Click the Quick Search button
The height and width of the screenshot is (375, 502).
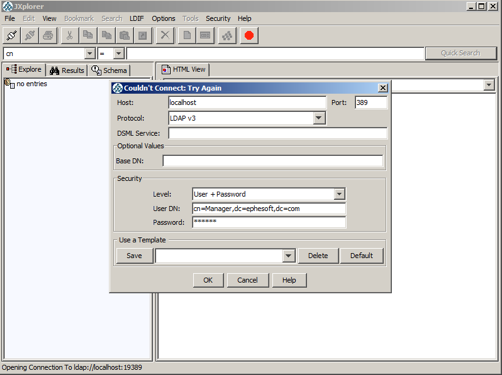click(x=461, y=53)
